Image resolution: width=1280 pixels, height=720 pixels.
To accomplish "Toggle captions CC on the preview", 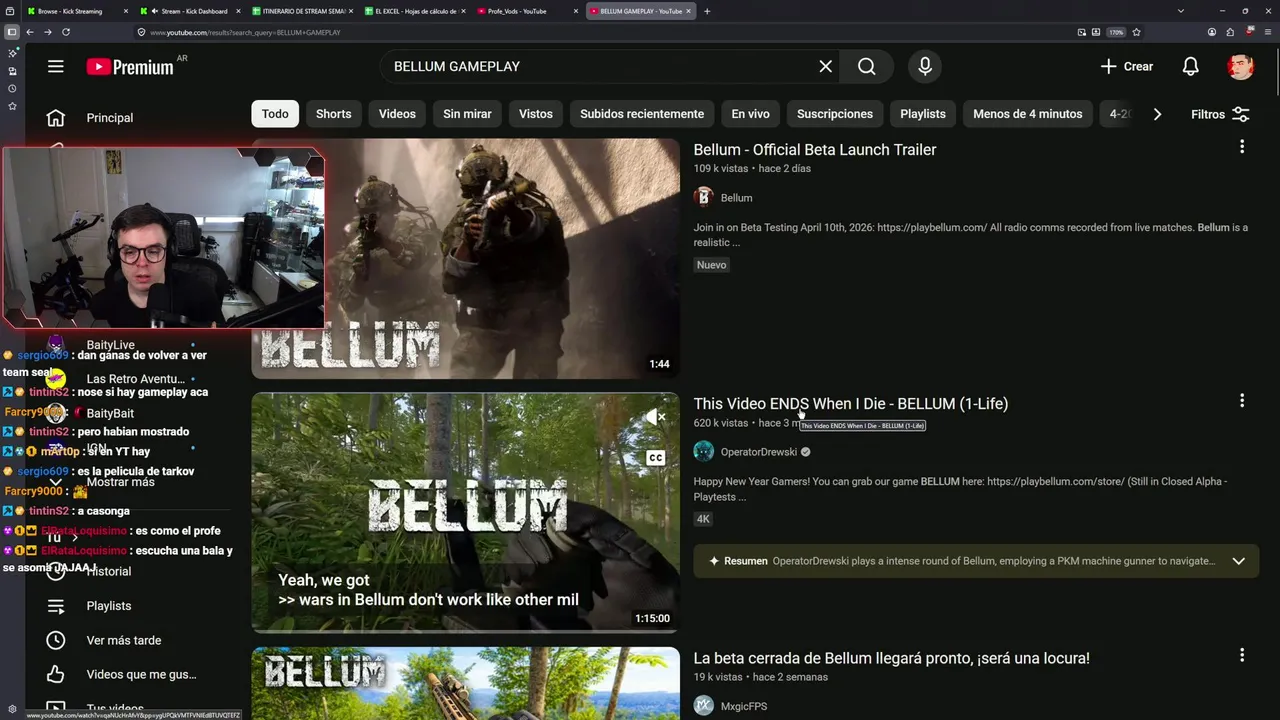I will pyautogui.click(x=656, y=458).
